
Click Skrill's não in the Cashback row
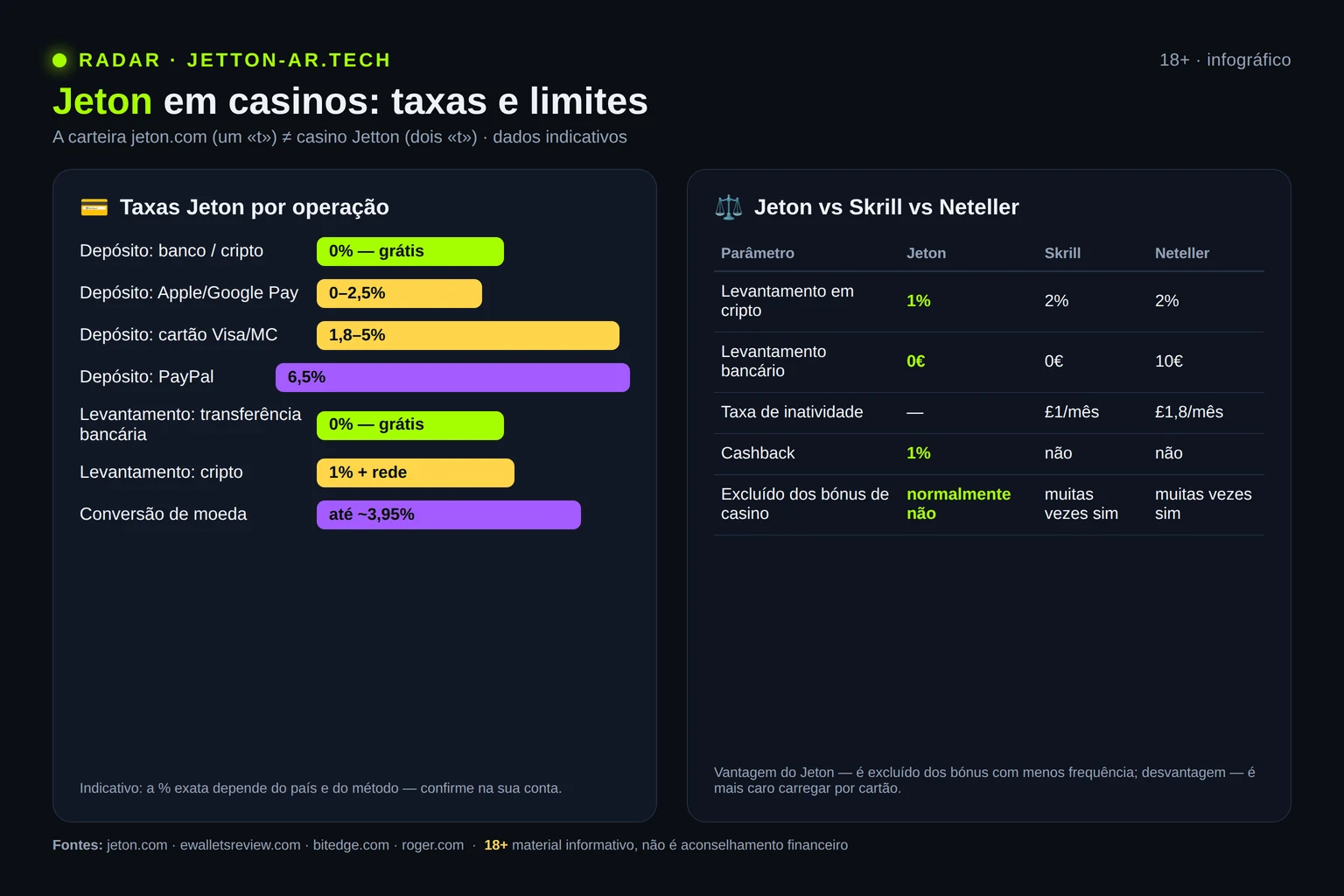[x=1059, y=453]
